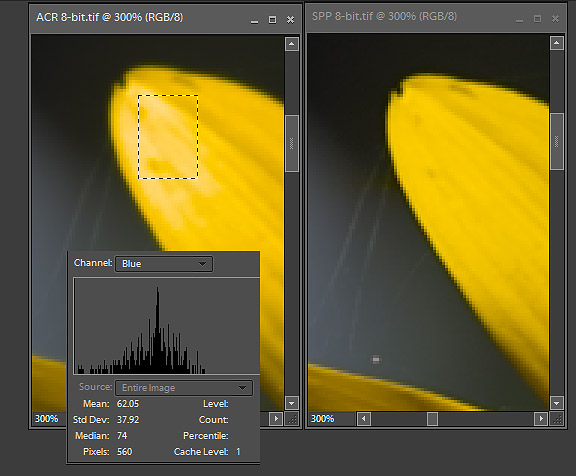
Task: Click the 300% zoom field in the SPP window
Action: pyautogui.click(x=323, y=419)
